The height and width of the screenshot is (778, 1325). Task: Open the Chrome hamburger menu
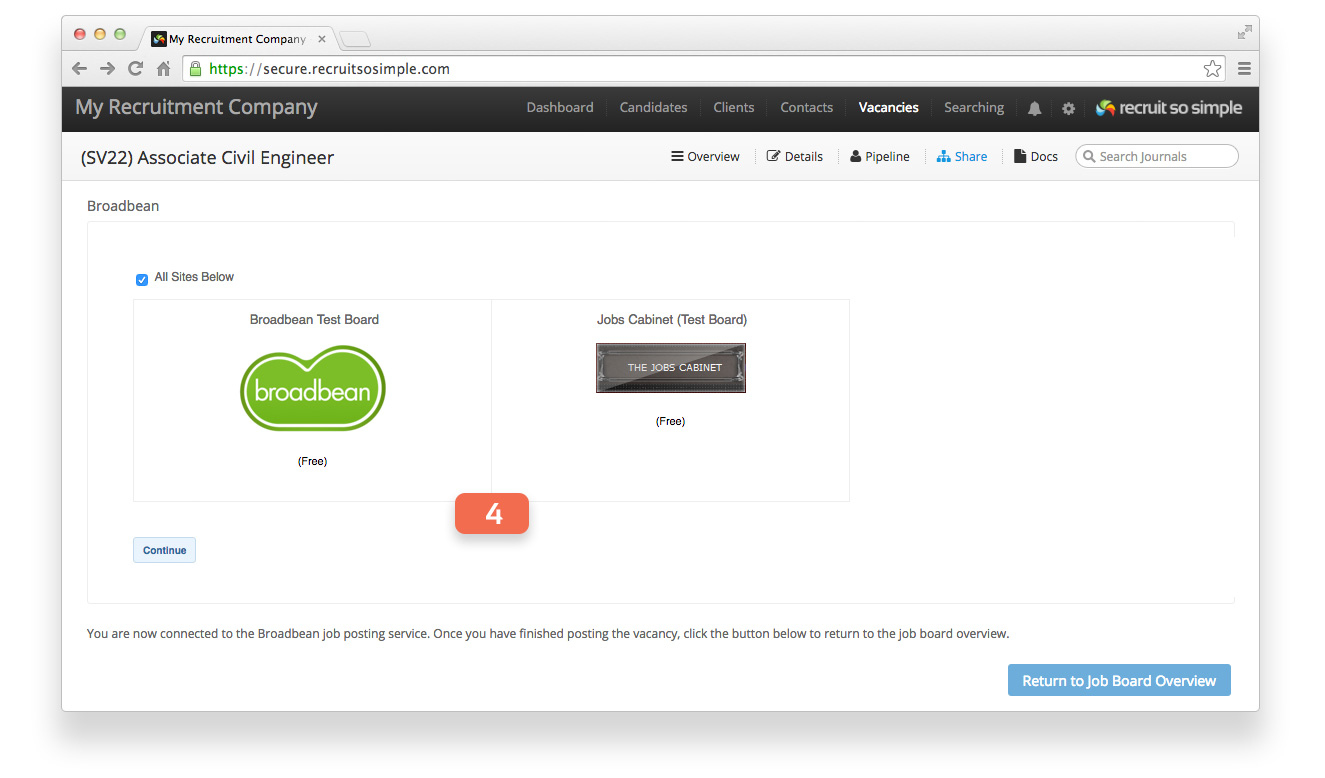click(x=1244, y=69)
